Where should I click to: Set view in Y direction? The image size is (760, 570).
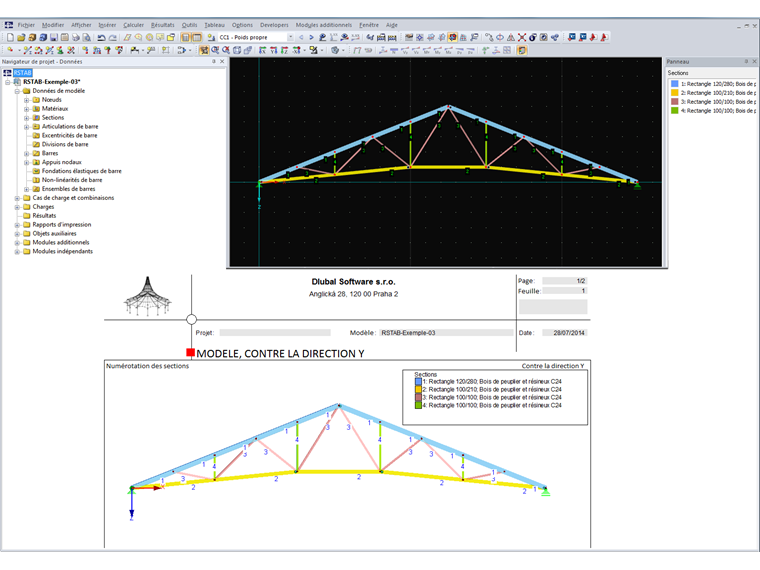[273, 50]
